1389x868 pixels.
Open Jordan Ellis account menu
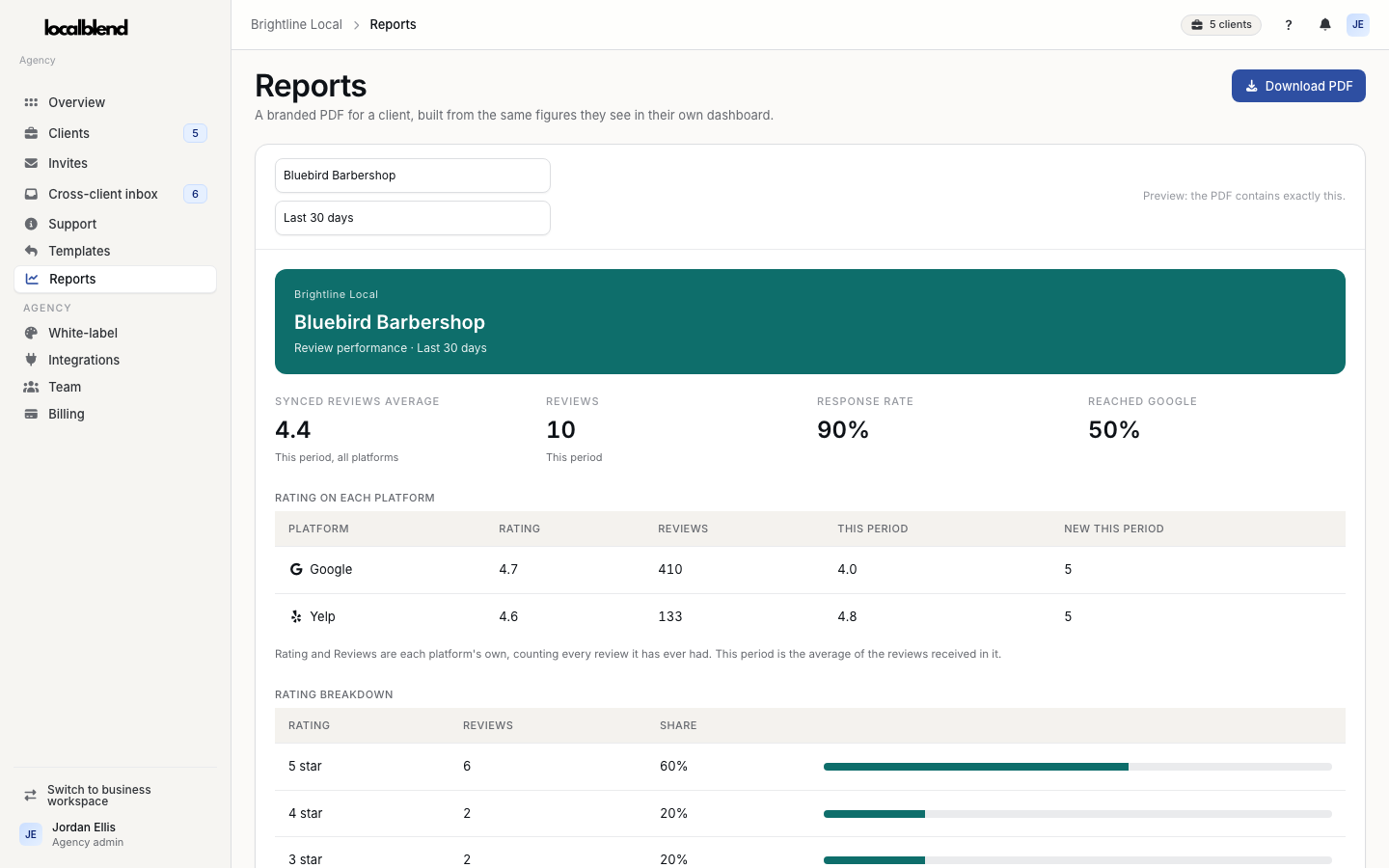(x=115, y=834)
